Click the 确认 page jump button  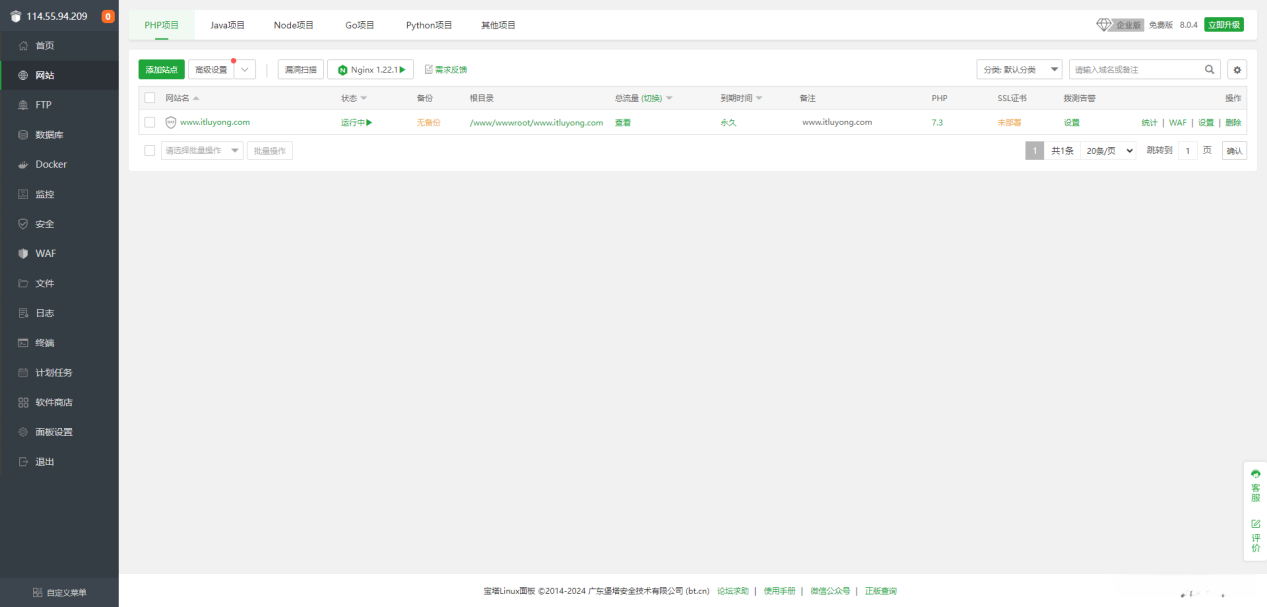click(x=1235, y=151)
